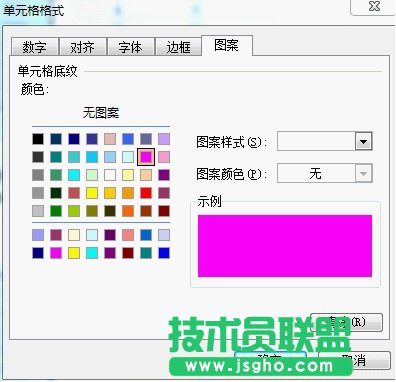The image size is (396, 382).
Task: Select the very dark green swatch
Action: pos(56,193)
